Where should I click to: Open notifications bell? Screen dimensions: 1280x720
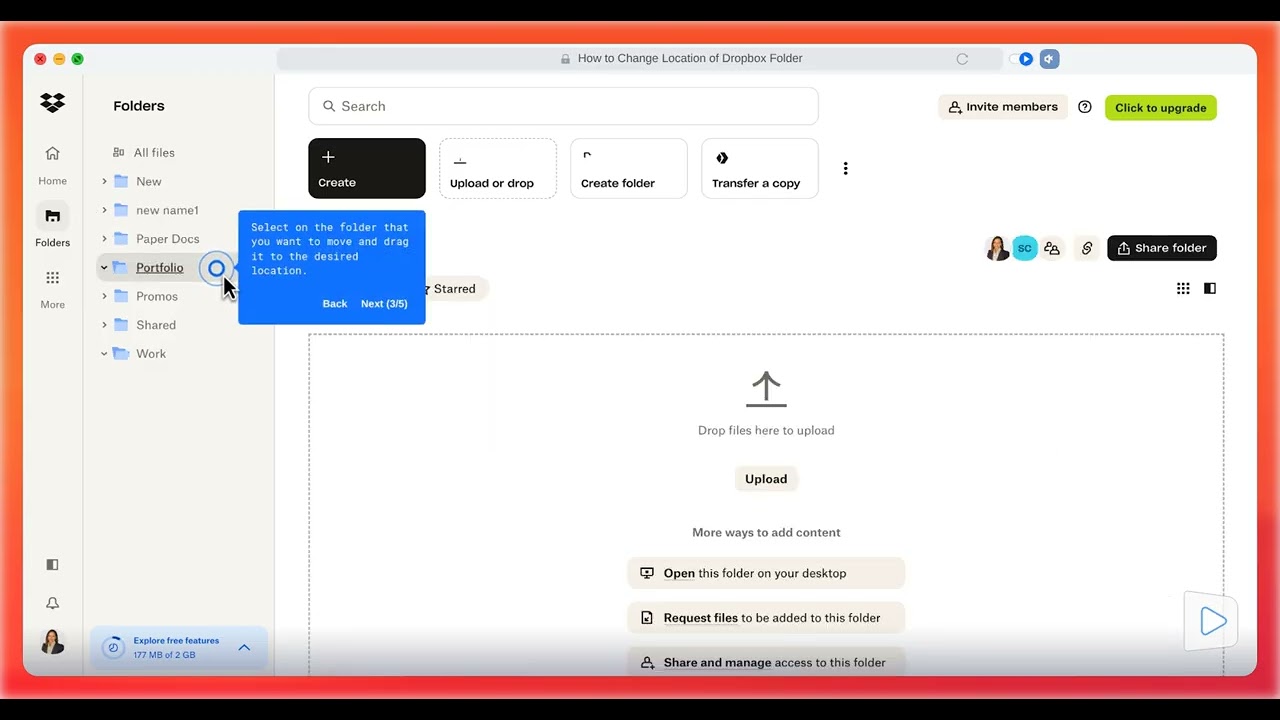pos(52,603)
